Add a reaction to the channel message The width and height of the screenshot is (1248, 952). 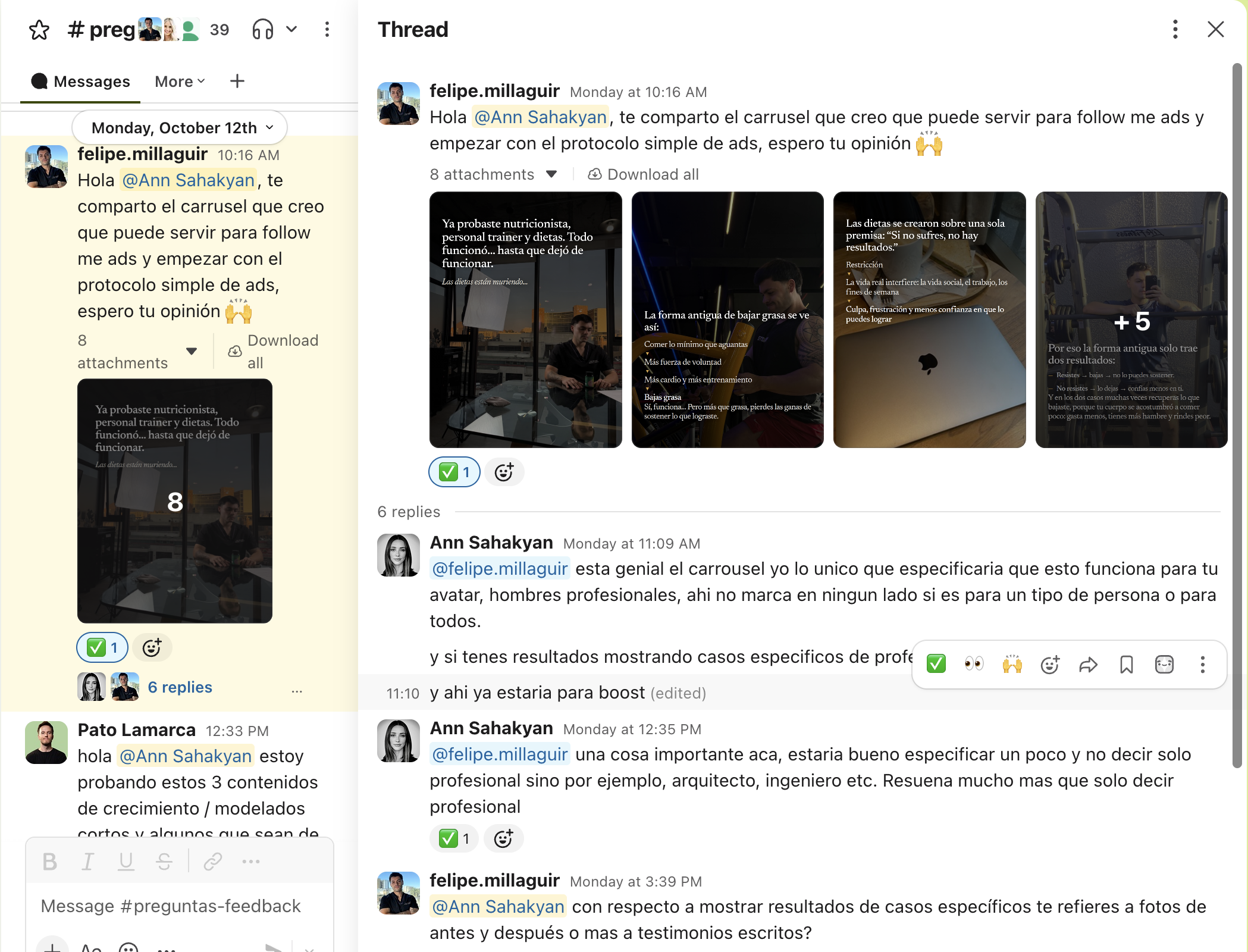click(x=152, y=647)
